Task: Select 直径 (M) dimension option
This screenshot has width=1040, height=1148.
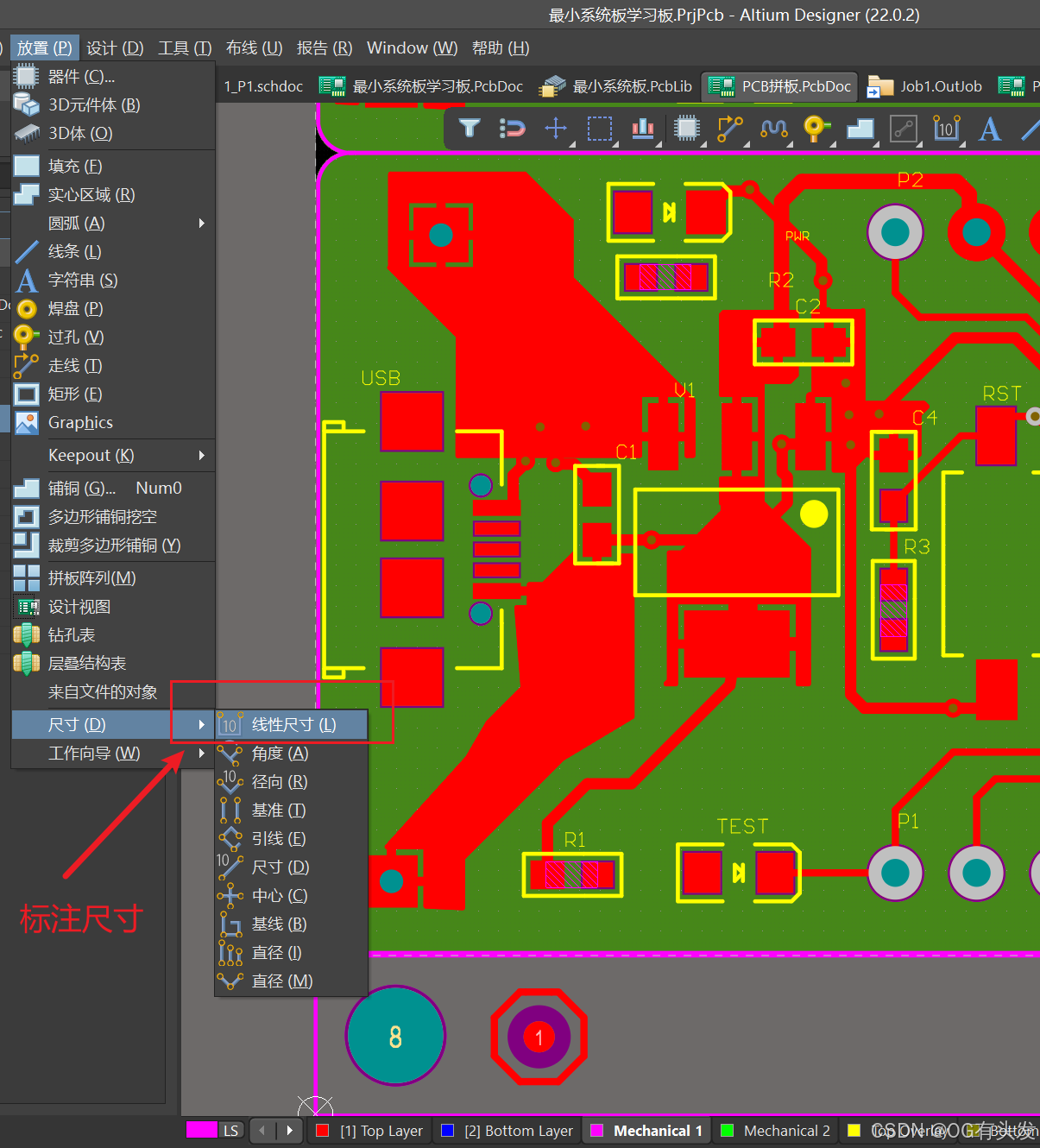Action: (292, 981)
